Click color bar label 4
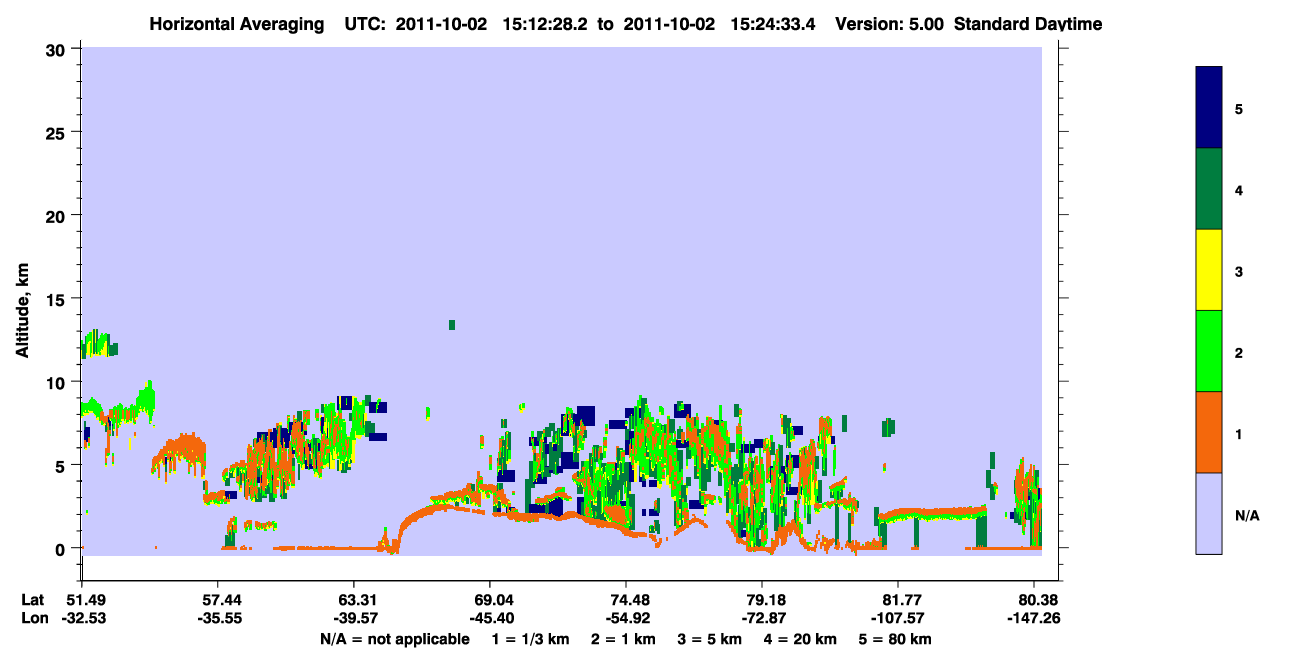 pyautogui.click(x=1239, y=189)
